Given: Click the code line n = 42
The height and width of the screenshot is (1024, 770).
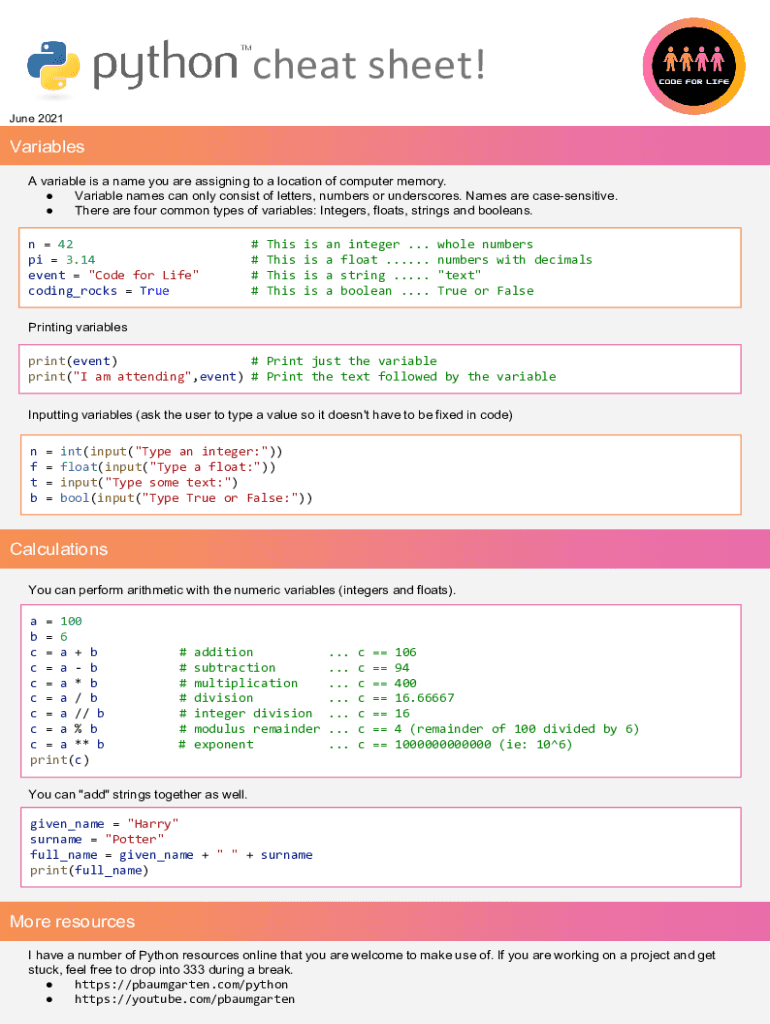Looking at the screenshot, I should pos(51,244).
